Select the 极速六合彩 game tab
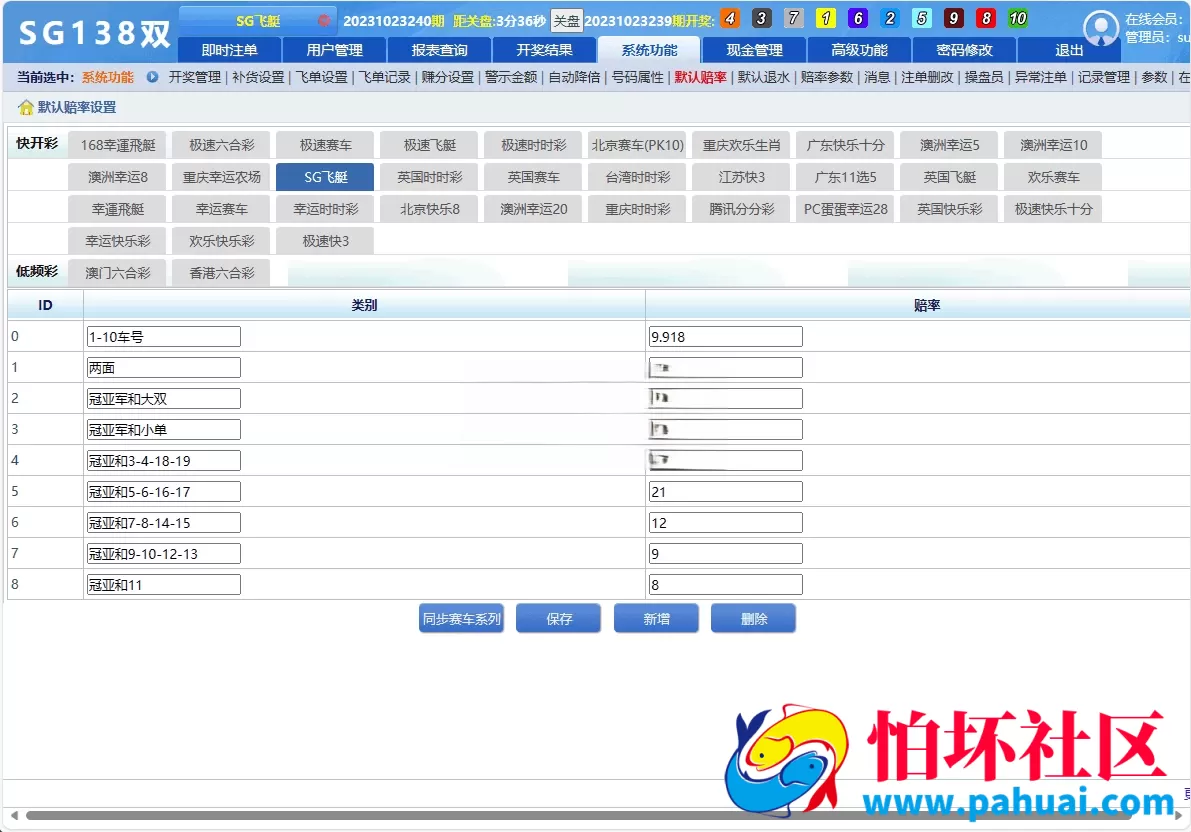The height and width of the screenshot is (832, 1191). point(222,144)
